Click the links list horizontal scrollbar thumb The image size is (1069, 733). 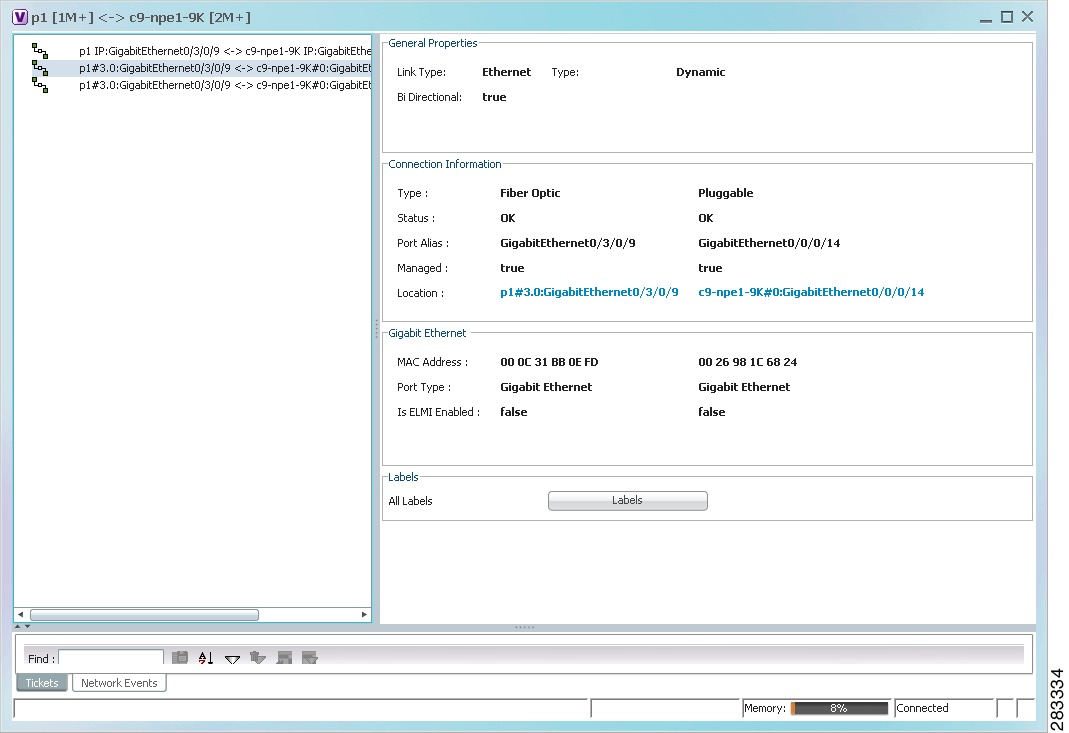click(145, 615)
